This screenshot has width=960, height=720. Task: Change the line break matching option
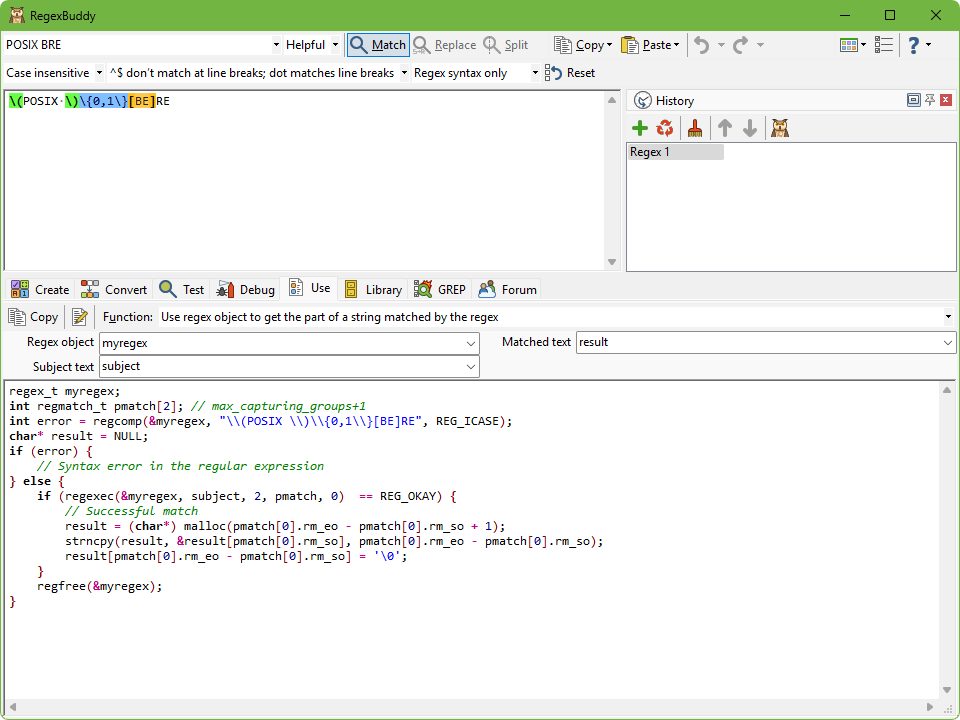[404, 73]
